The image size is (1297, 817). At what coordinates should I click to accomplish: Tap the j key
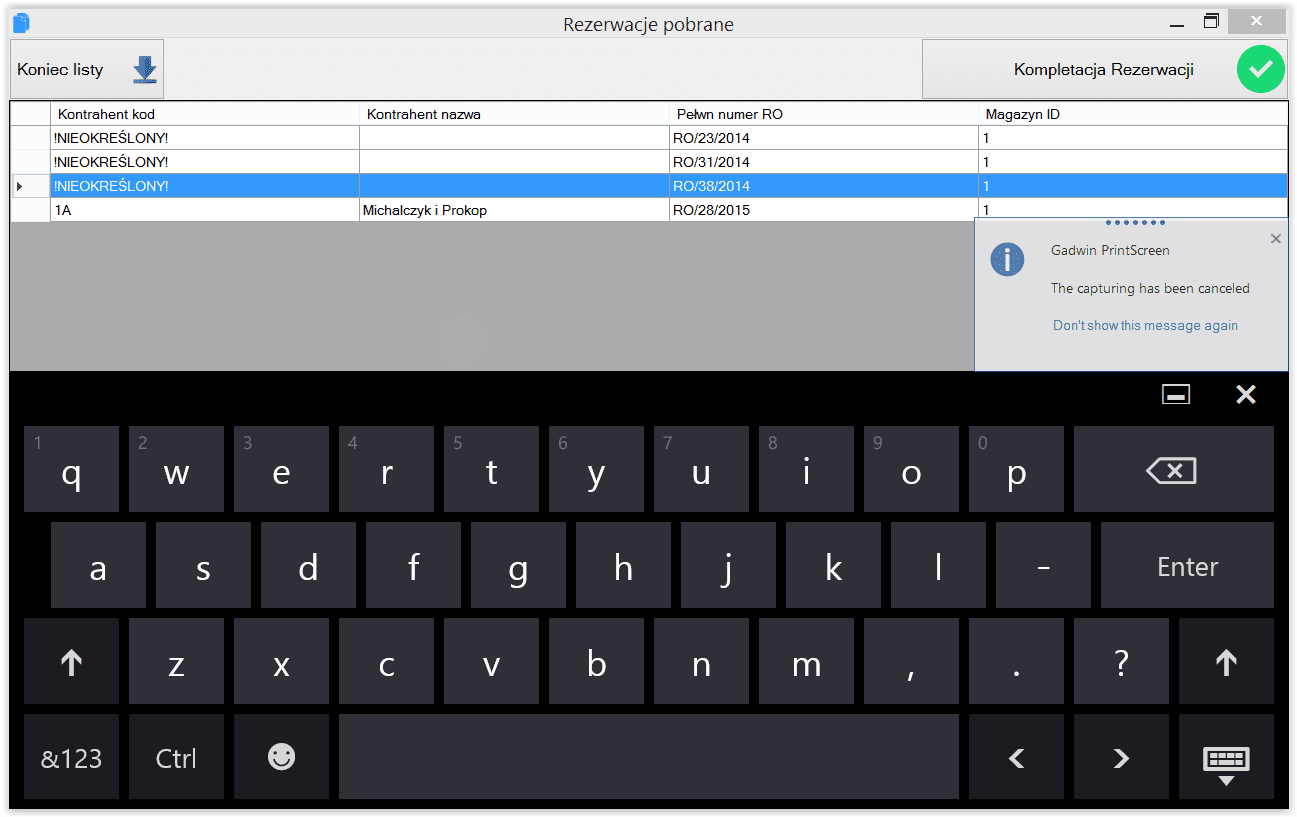[728, 565]
